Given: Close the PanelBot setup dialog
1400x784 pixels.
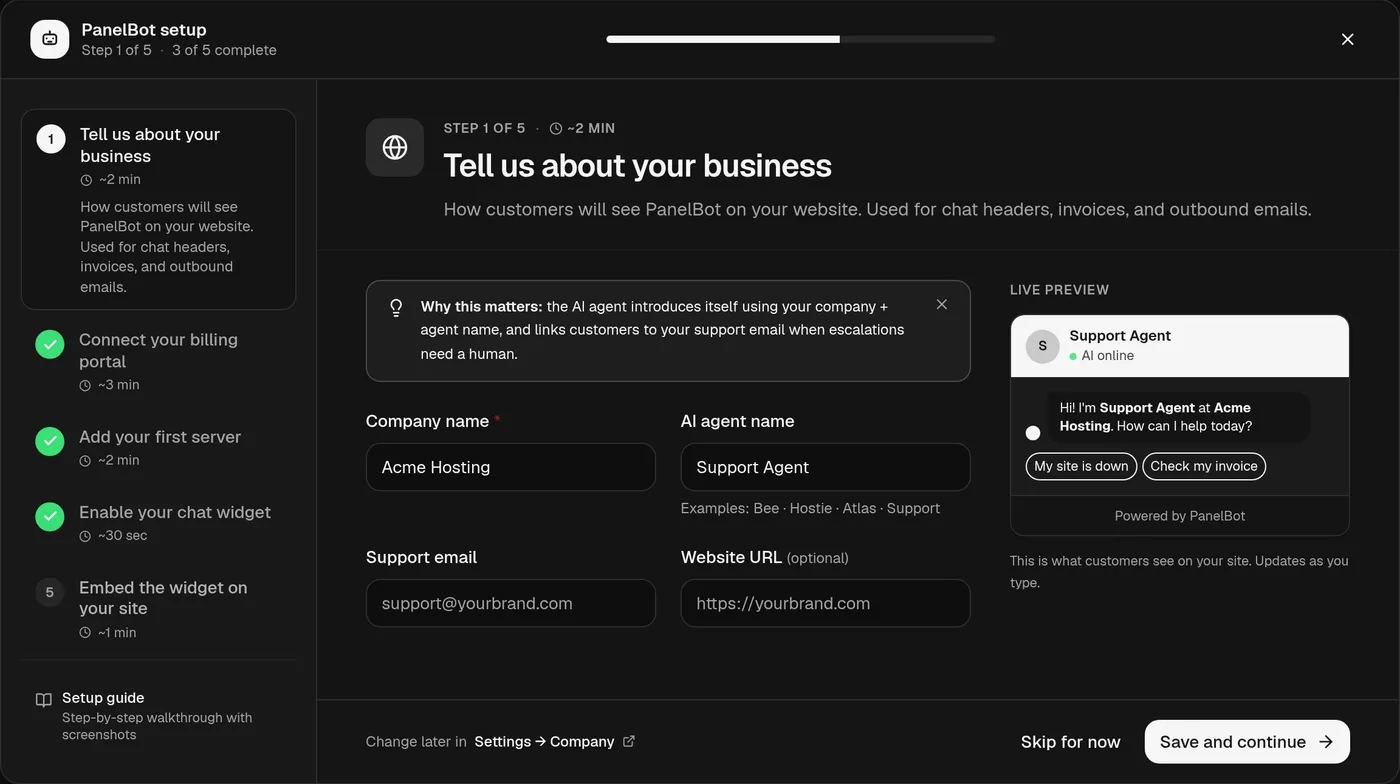Looking at the screenshot, I should 1348,39.
